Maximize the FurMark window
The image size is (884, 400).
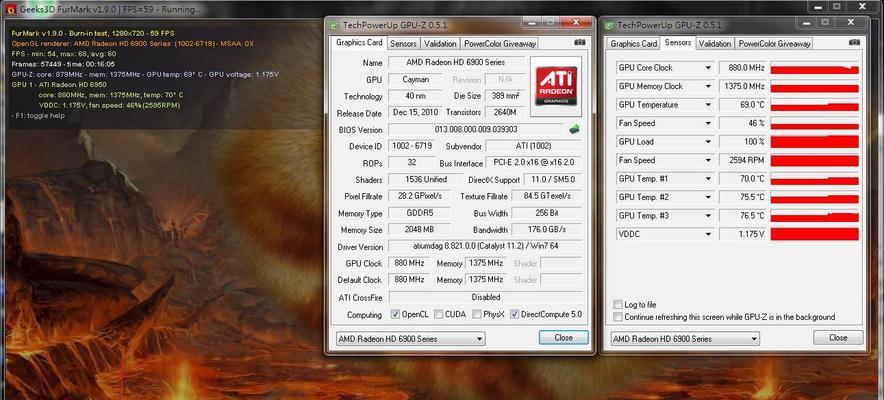click(x=837, y=6)
